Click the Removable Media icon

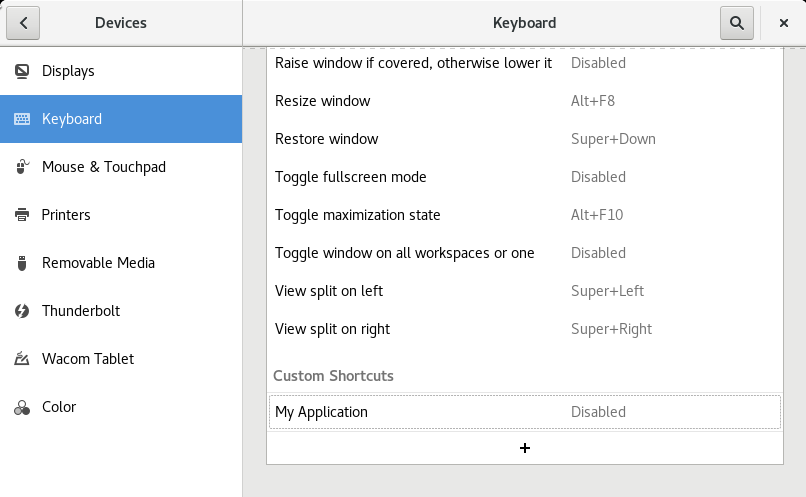[x=22, y=263]
